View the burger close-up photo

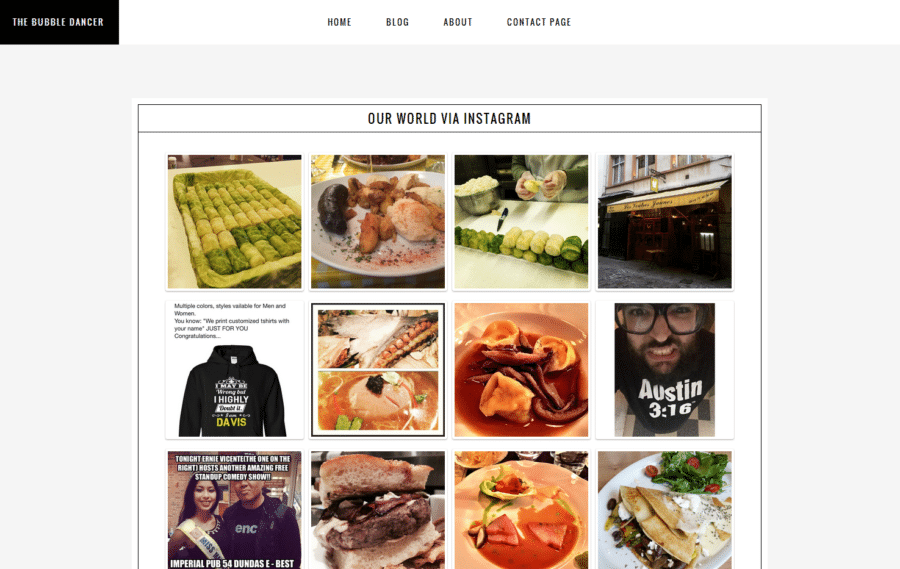click(378, 510)
